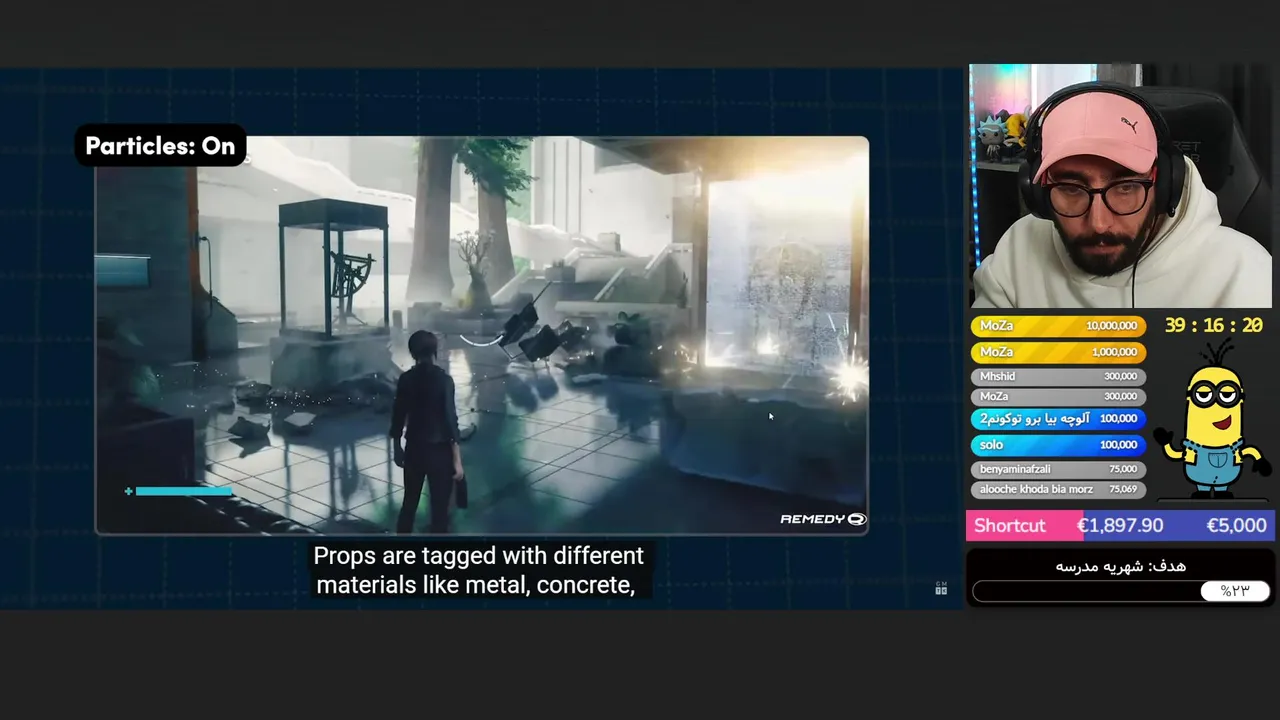Click the yellow minion character
The image size is (1280, 720).
[1211, 418]
